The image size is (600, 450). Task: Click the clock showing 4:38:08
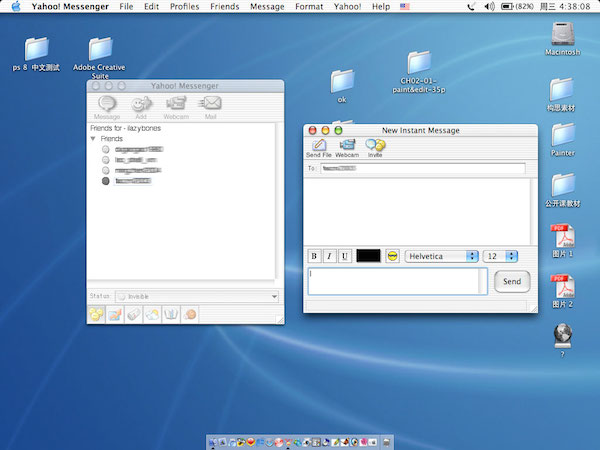pos(576,7)
